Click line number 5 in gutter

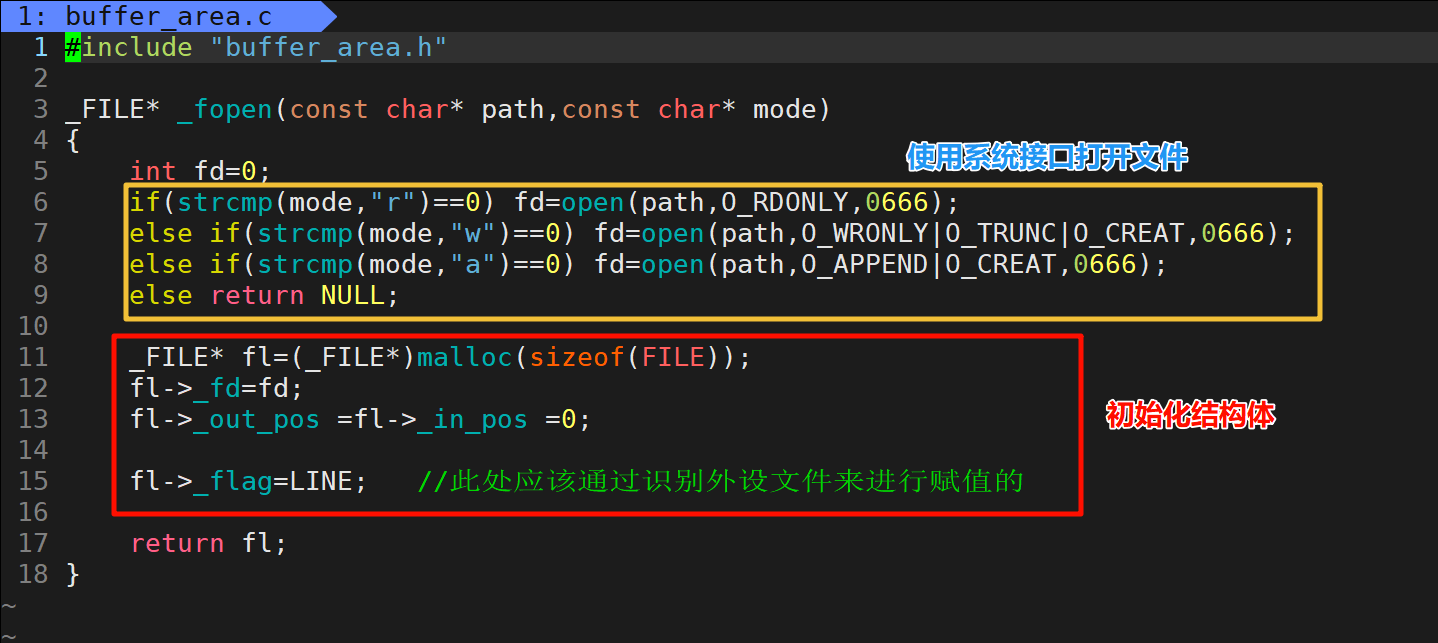coord(40,171)
